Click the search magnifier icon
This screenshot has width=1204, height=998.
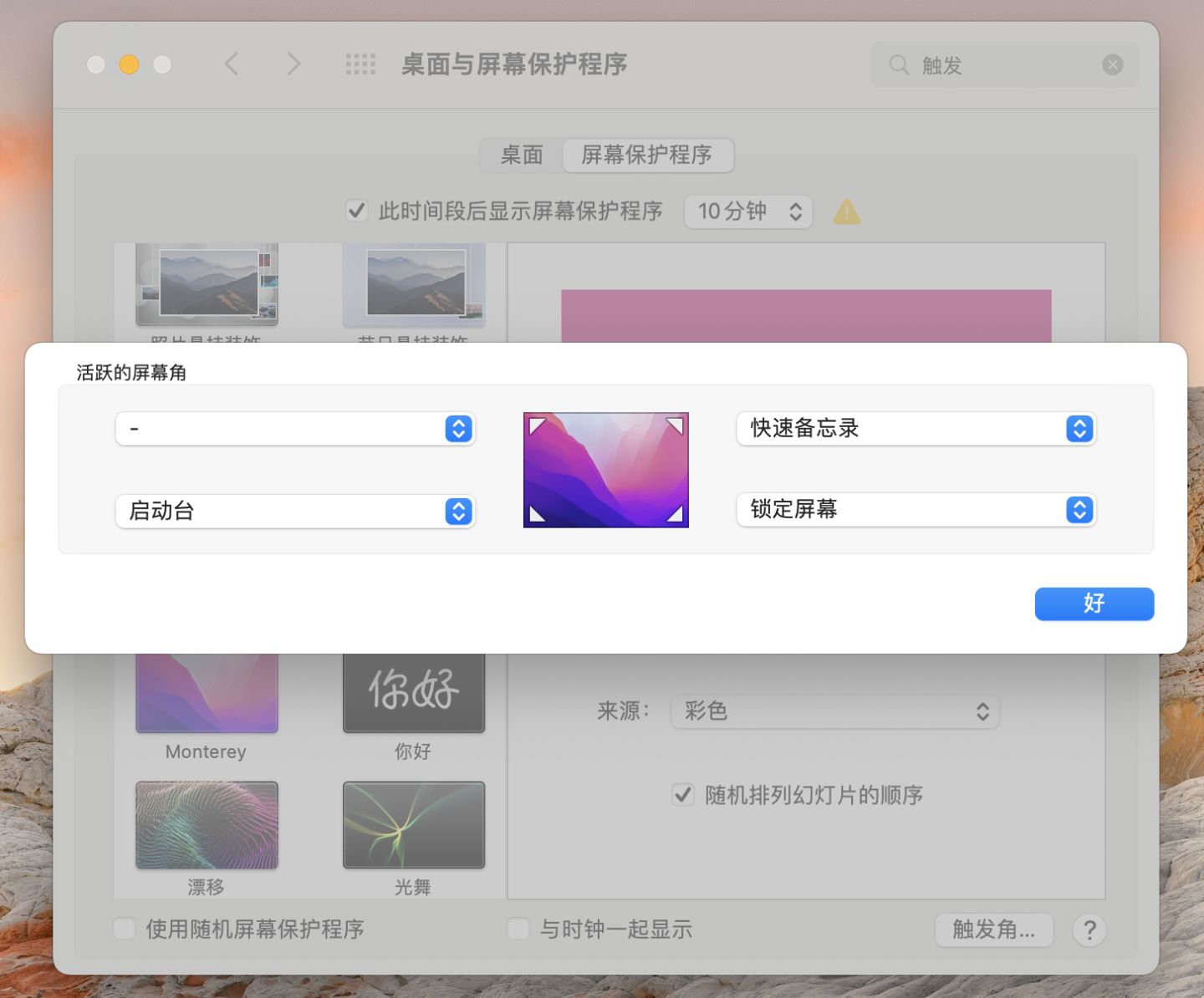899,65
